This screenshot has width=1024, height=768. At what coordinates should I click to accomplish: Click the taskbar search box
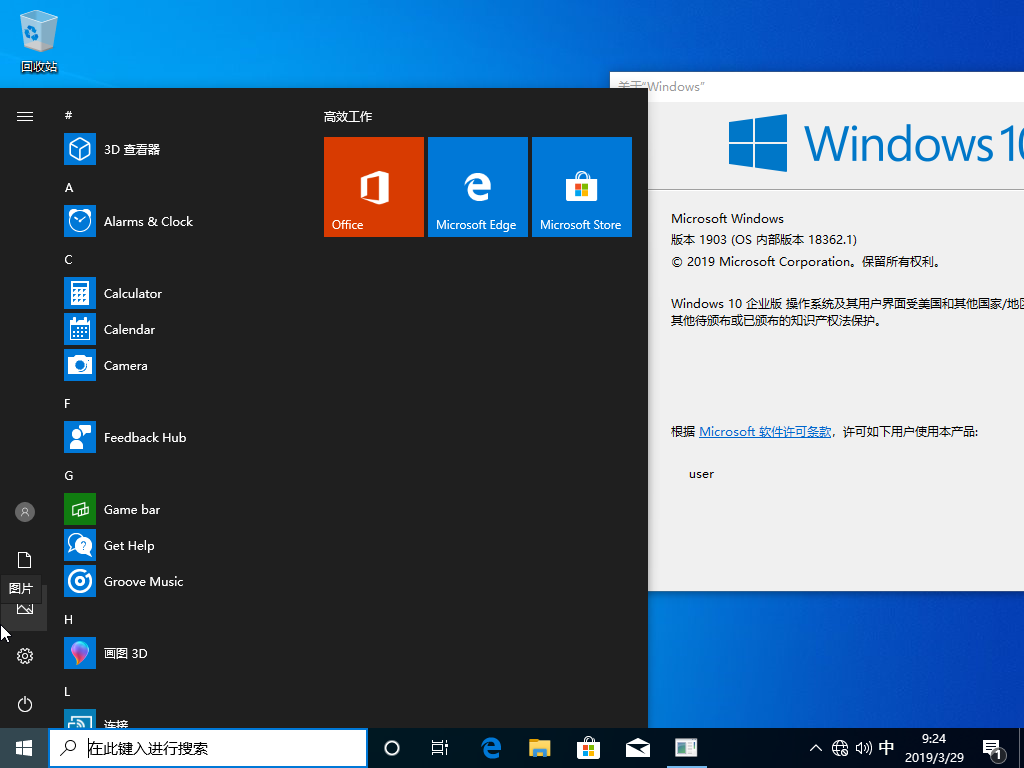click(208, 748)
